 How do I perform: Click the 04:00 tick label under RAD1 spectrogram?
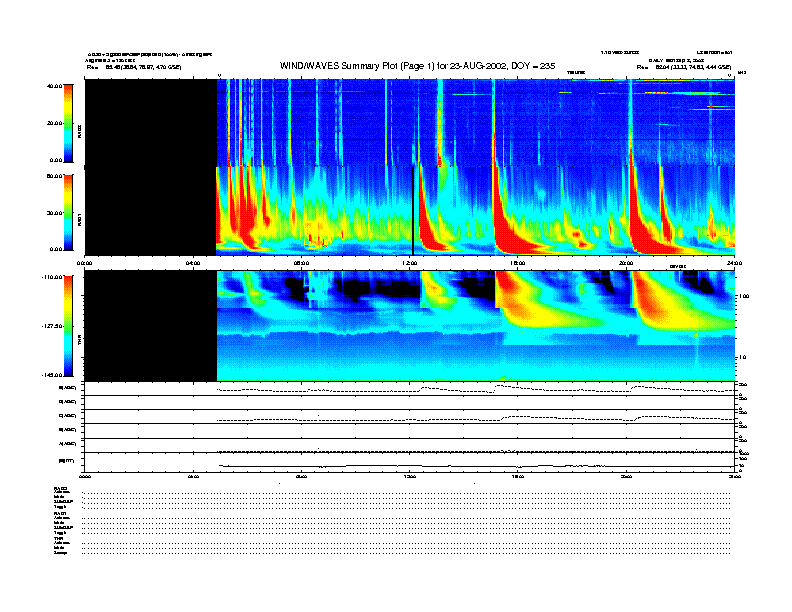coord(193,263)
